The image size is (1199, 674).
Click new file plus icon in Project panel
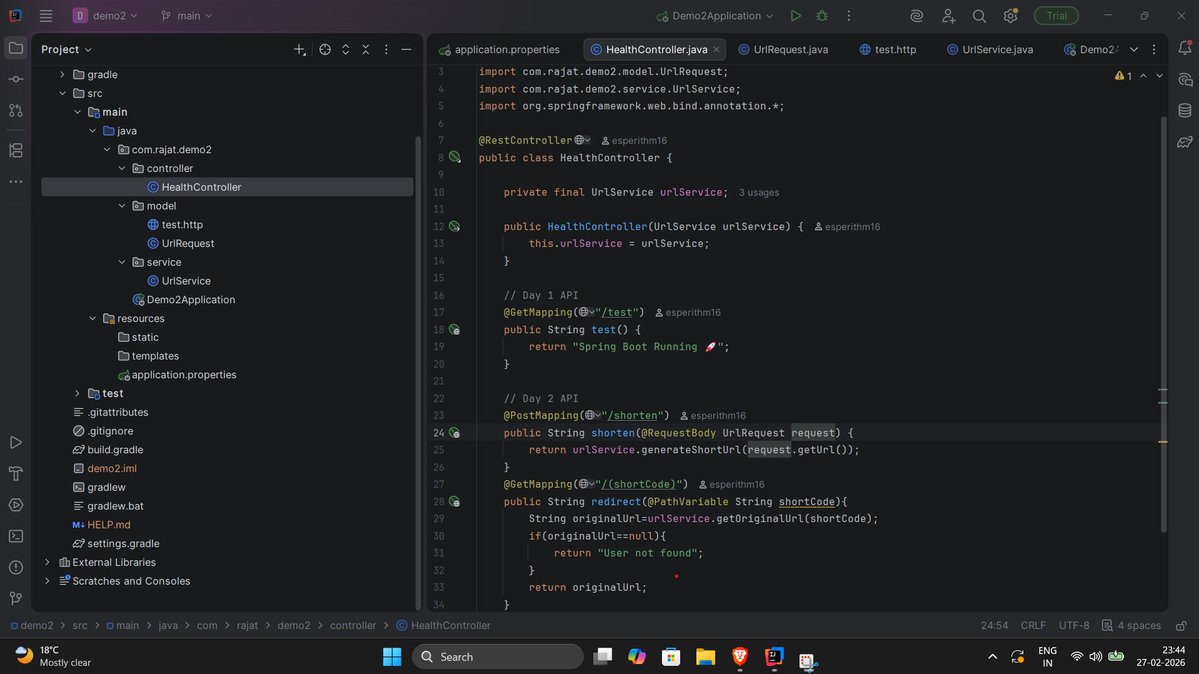tap(299, 49)
